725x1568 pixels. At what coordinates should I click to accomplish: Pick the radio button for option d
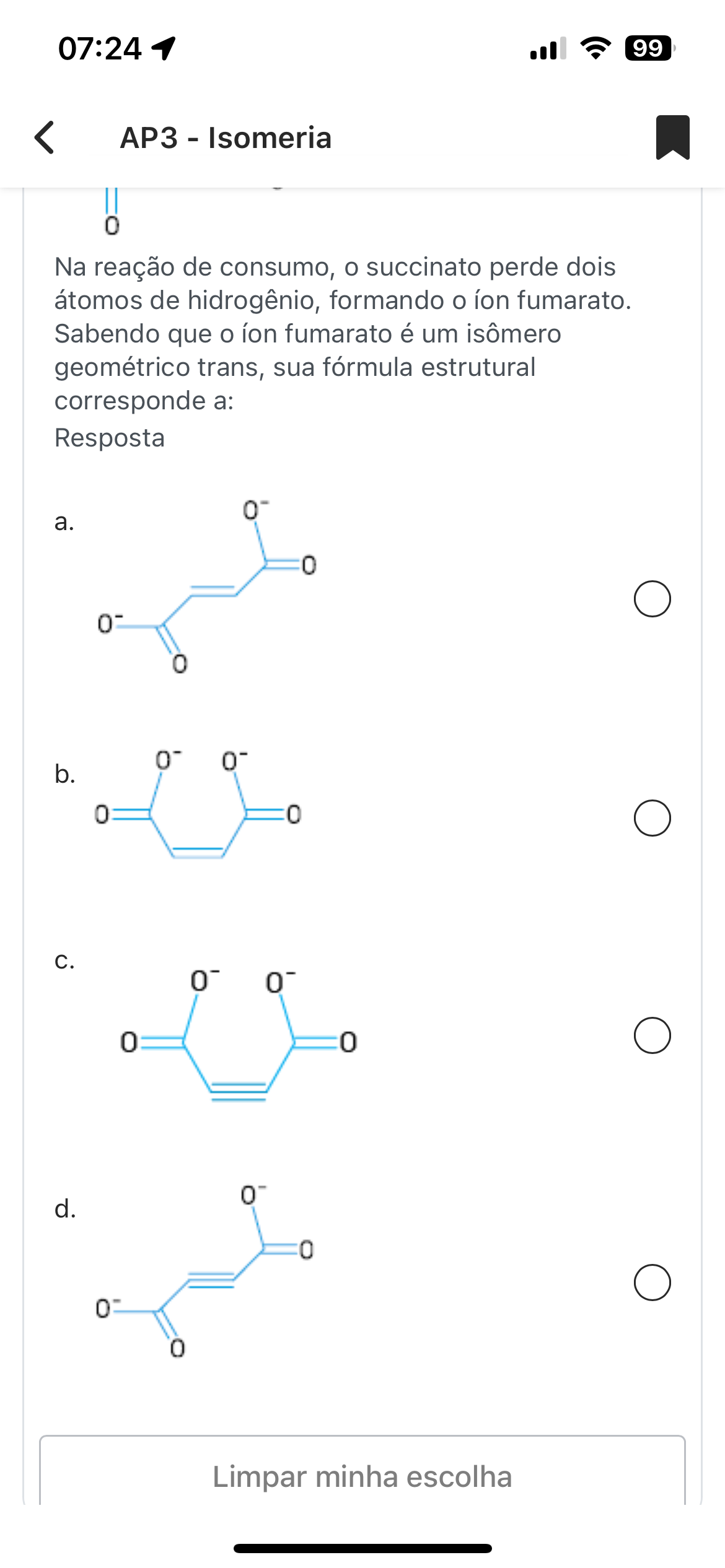652,1283
